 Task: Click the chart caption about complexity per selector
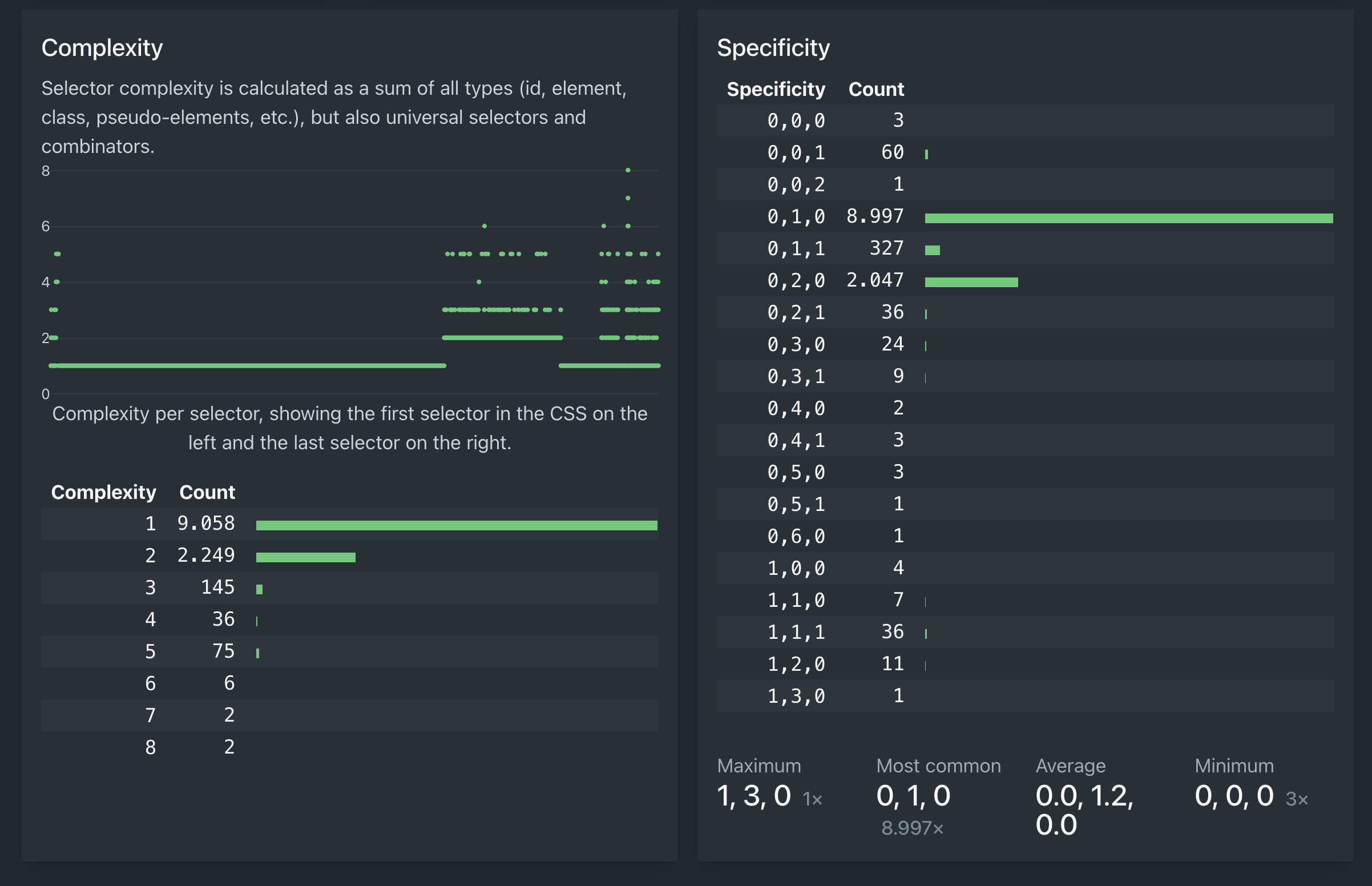[350, 428]
